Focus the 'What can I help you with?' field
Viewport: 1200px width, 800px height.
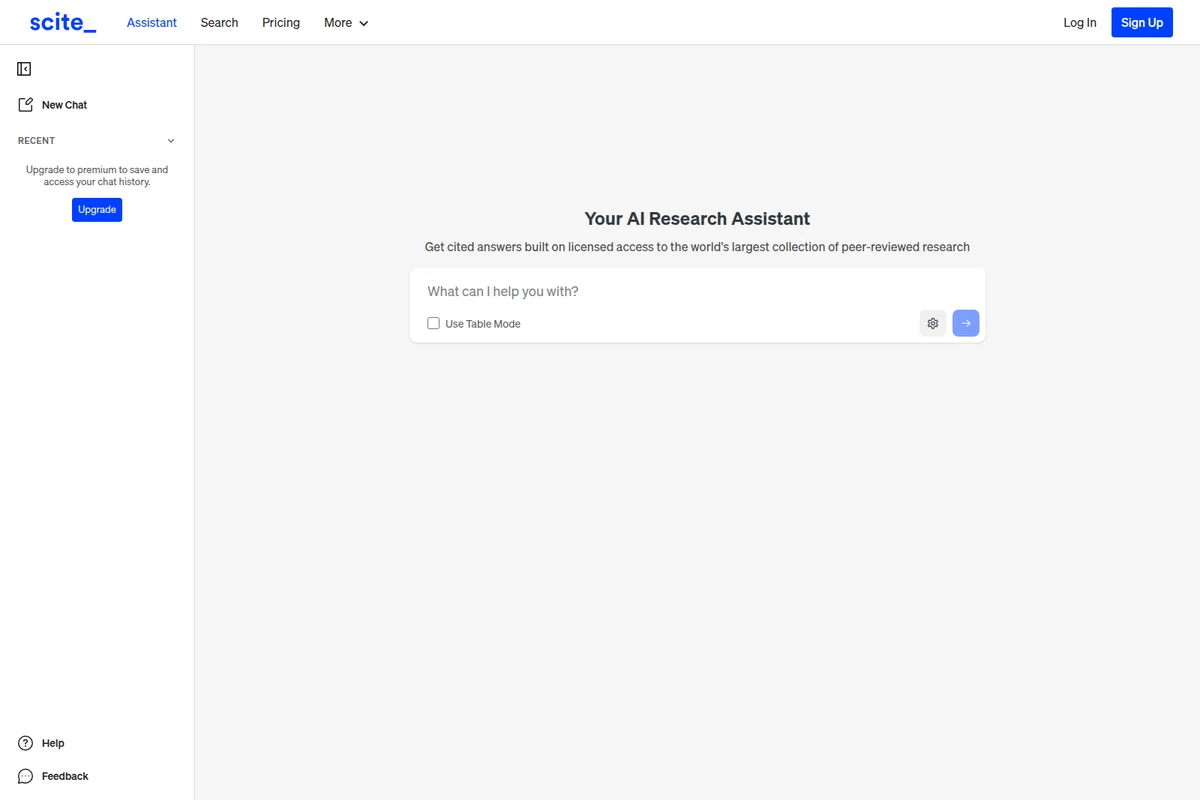tap(600, 291)
